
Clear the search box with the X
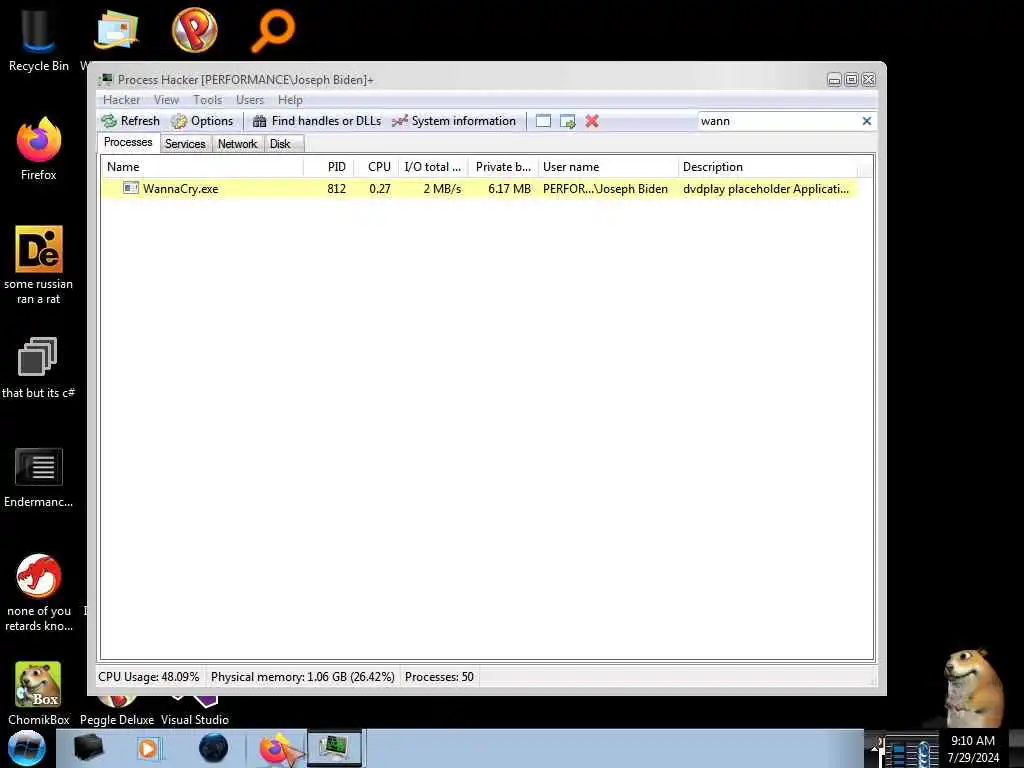pos(867,121)
